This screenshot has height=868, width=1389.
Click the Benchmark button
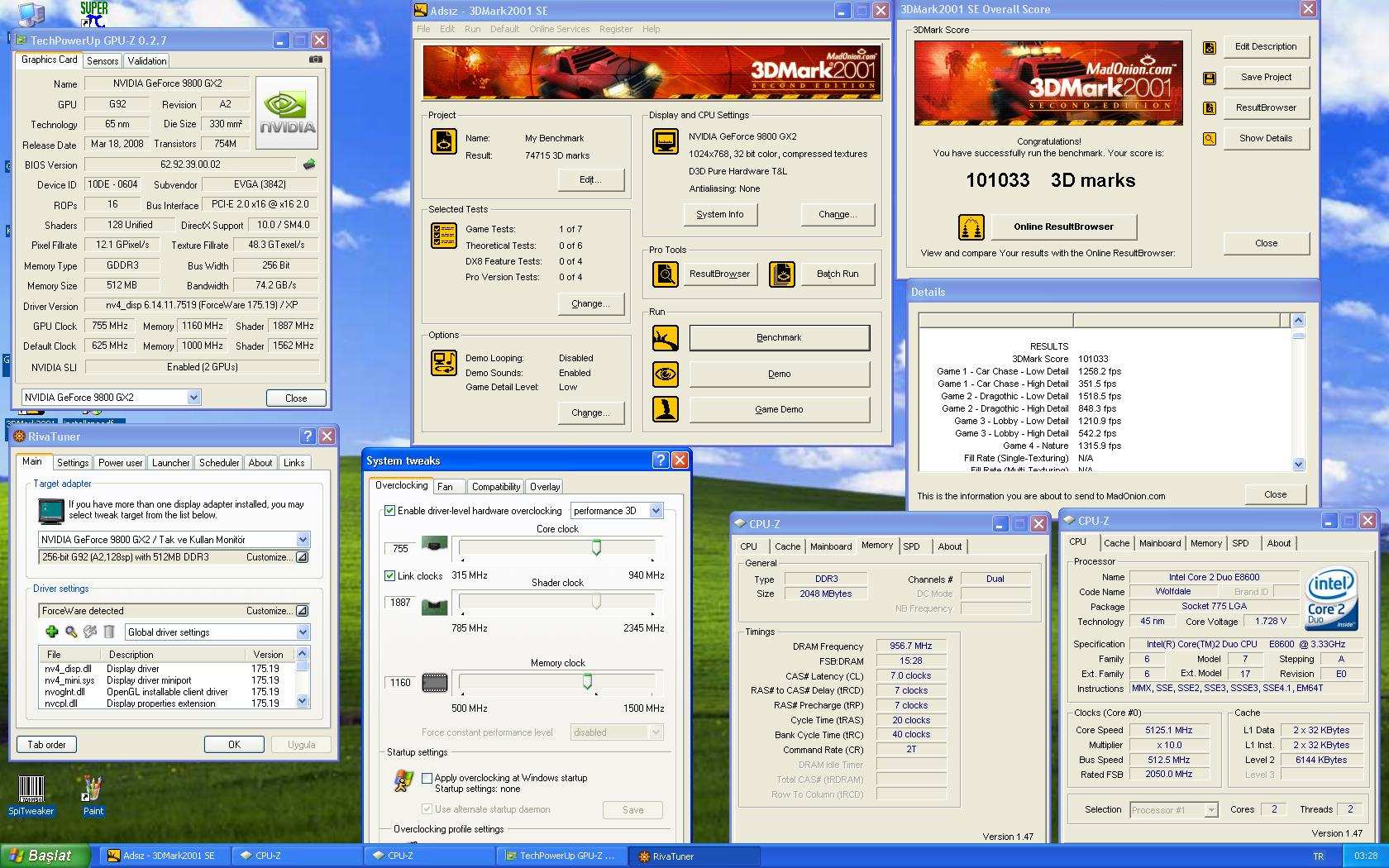click(779, 337)
